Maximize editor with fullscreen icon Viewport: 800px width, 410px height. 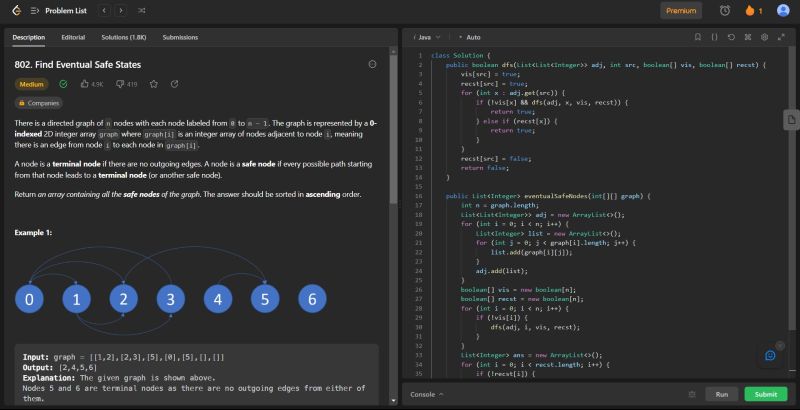click(x=781, y=37)
